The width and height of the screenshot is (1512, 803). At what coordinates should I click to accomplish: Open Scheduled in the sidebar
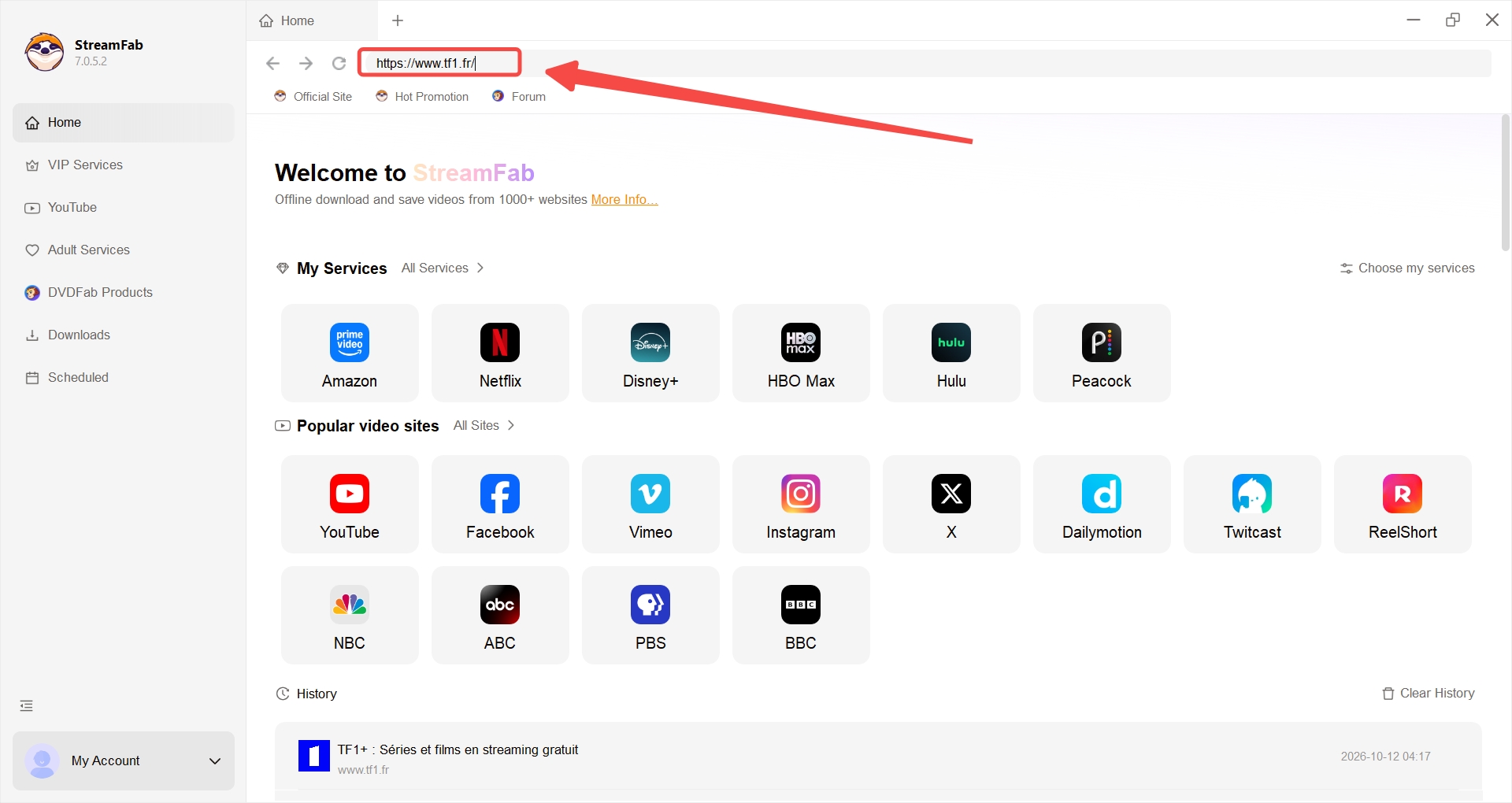(x=124, y=378)
